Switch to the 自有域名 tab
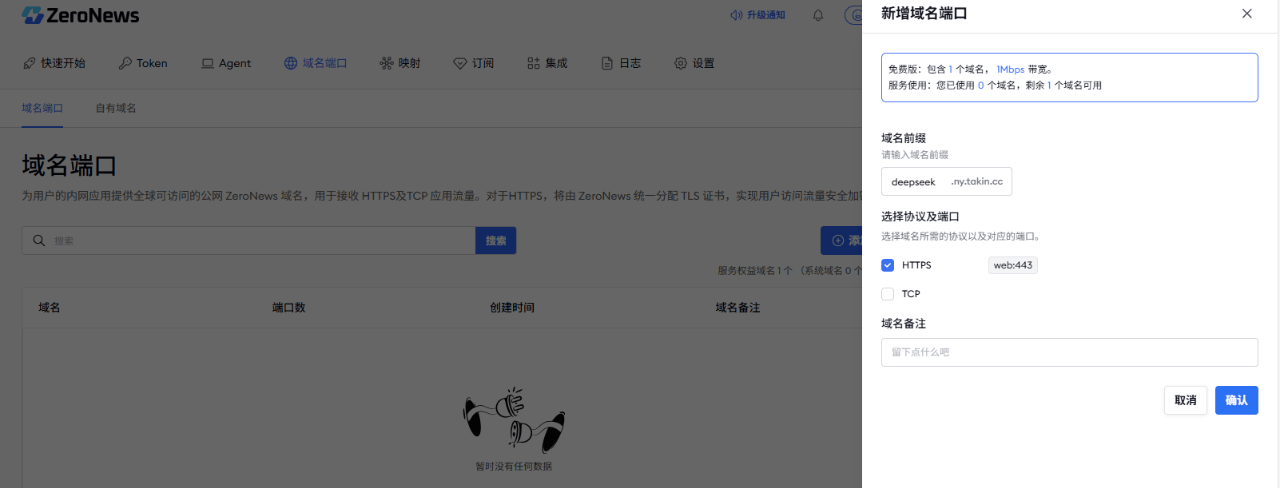 (116, 108)
